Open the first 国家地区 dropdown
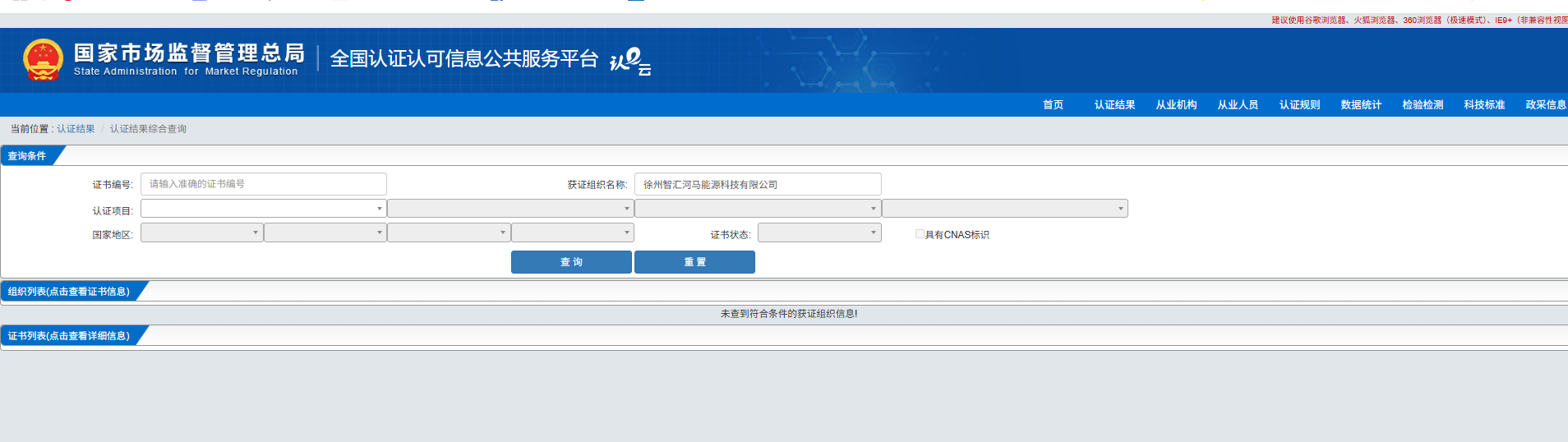The width and height of the screenshot is (1568, 442). [x=201, y=233]
